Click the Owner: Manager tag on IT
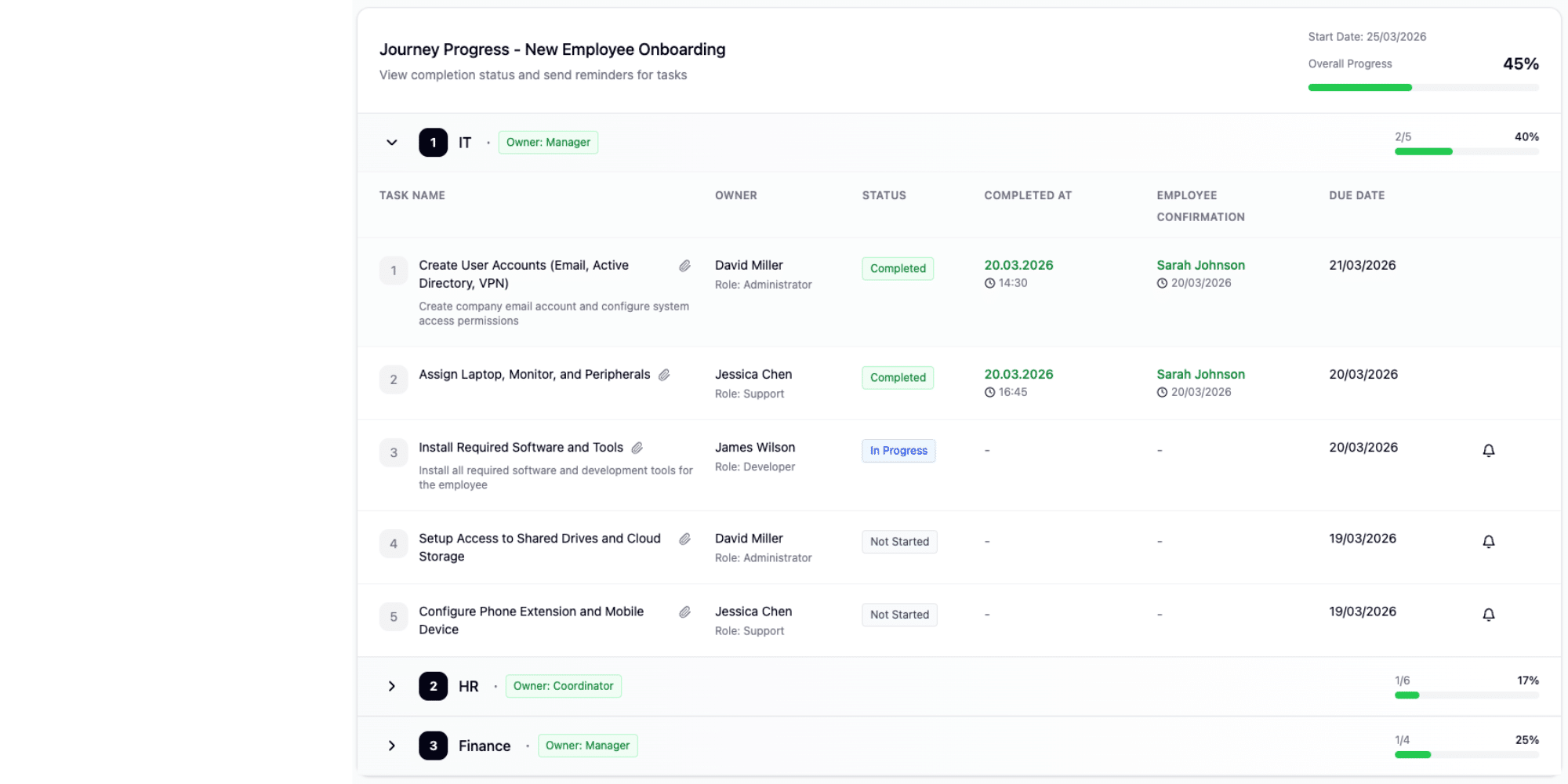1568x784 pixels. pos(548,143)
